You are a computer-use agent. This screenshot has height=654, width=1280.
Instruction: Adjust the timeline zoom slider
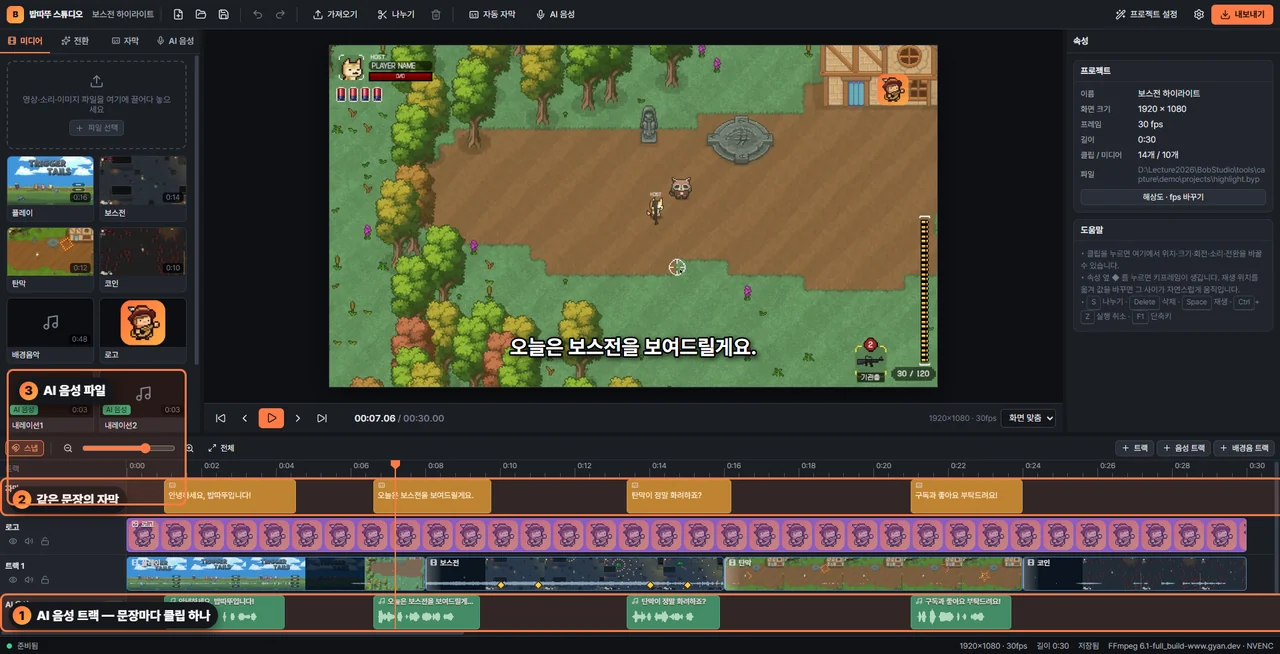pyautogui.click(x=128, y=448)
